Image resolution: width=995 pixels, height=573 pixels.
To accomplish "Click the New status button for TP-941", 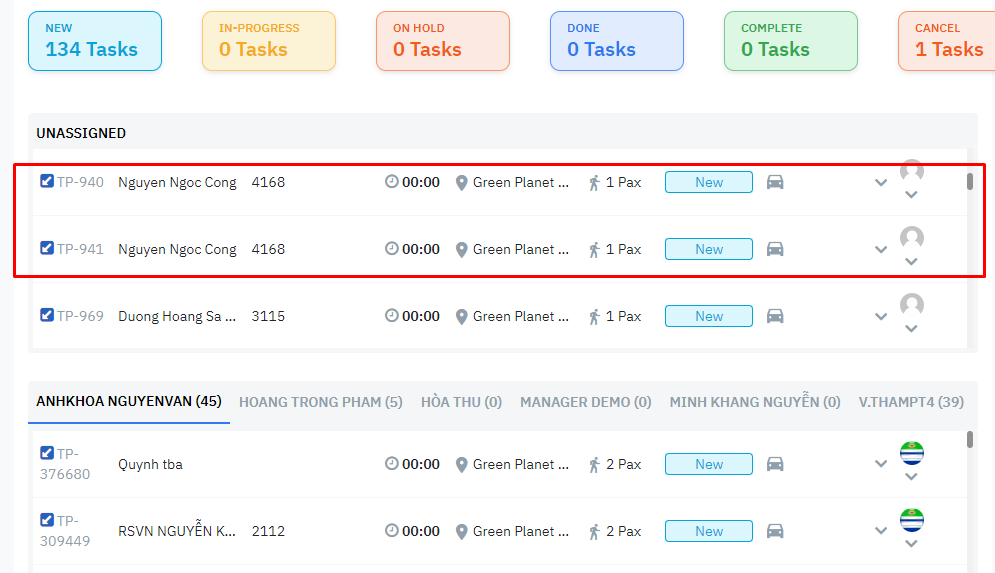I will (x=708, y=249).
